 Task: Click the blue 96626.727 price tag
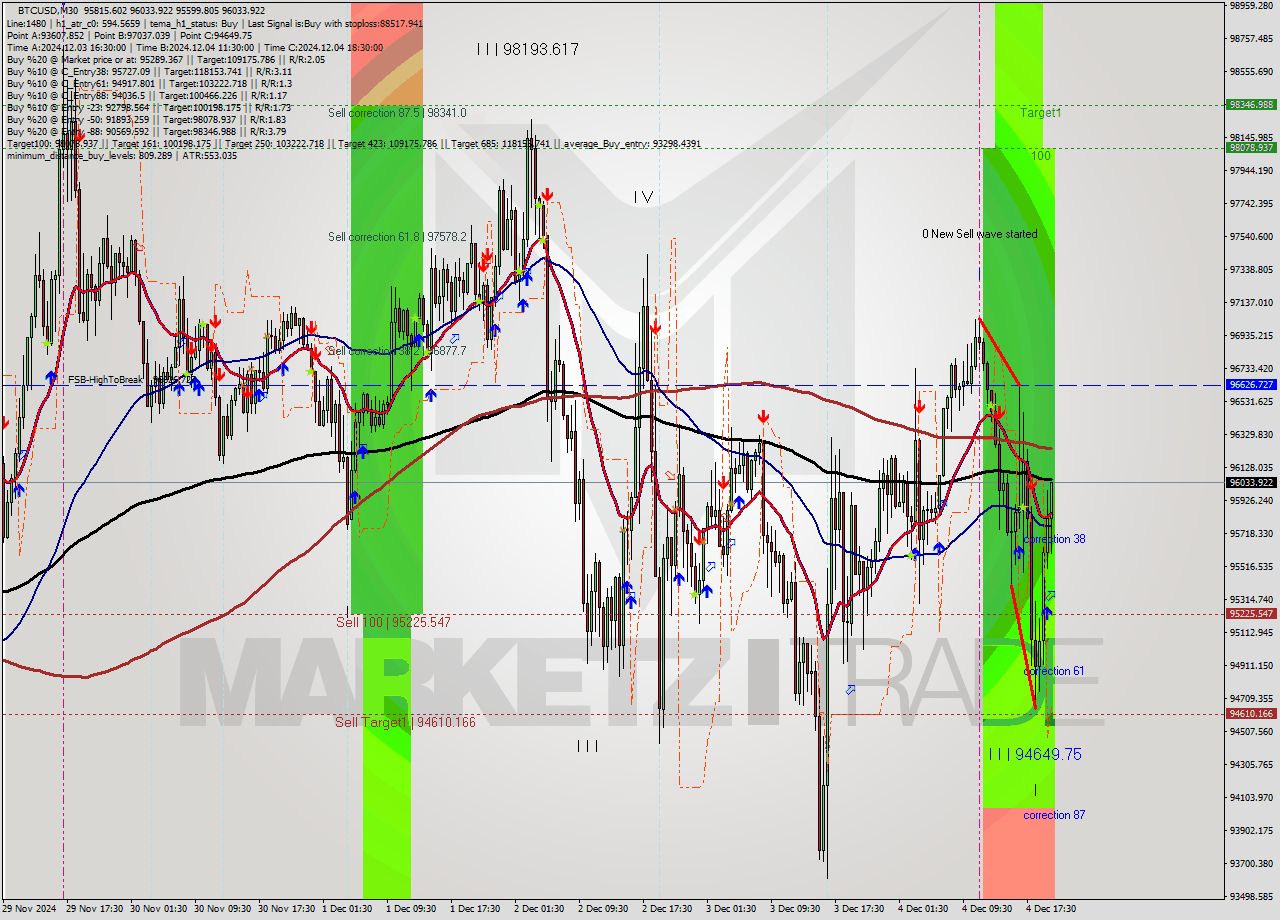click(x=1251, y=384)
